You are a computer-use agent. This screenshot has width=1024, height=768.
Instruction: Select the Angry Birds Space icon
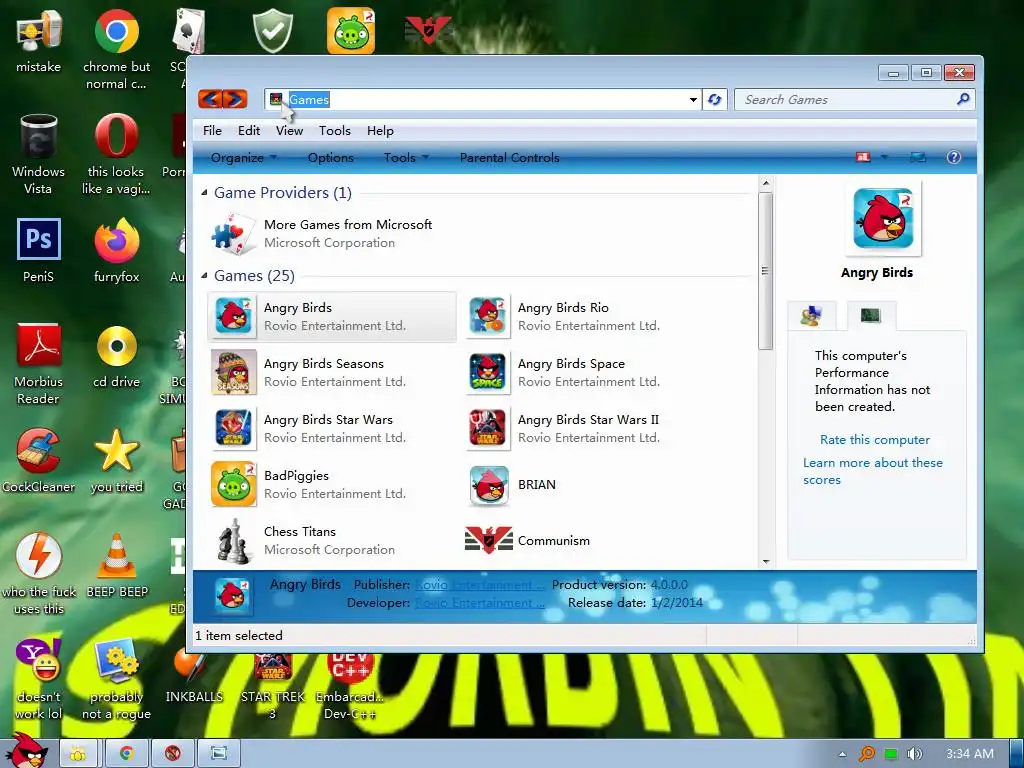pos(488,372)
